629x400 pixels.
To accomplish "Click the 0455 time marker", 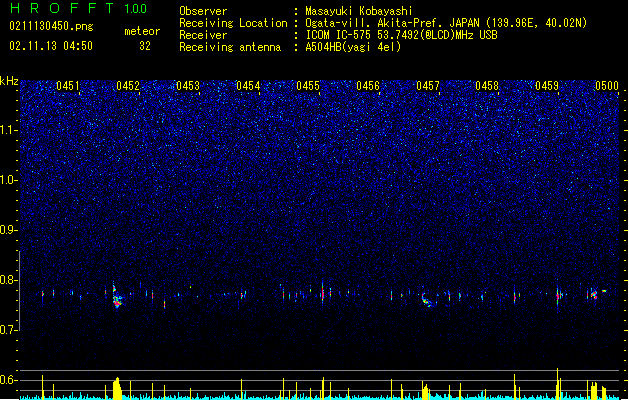I will tap(308, 86).
